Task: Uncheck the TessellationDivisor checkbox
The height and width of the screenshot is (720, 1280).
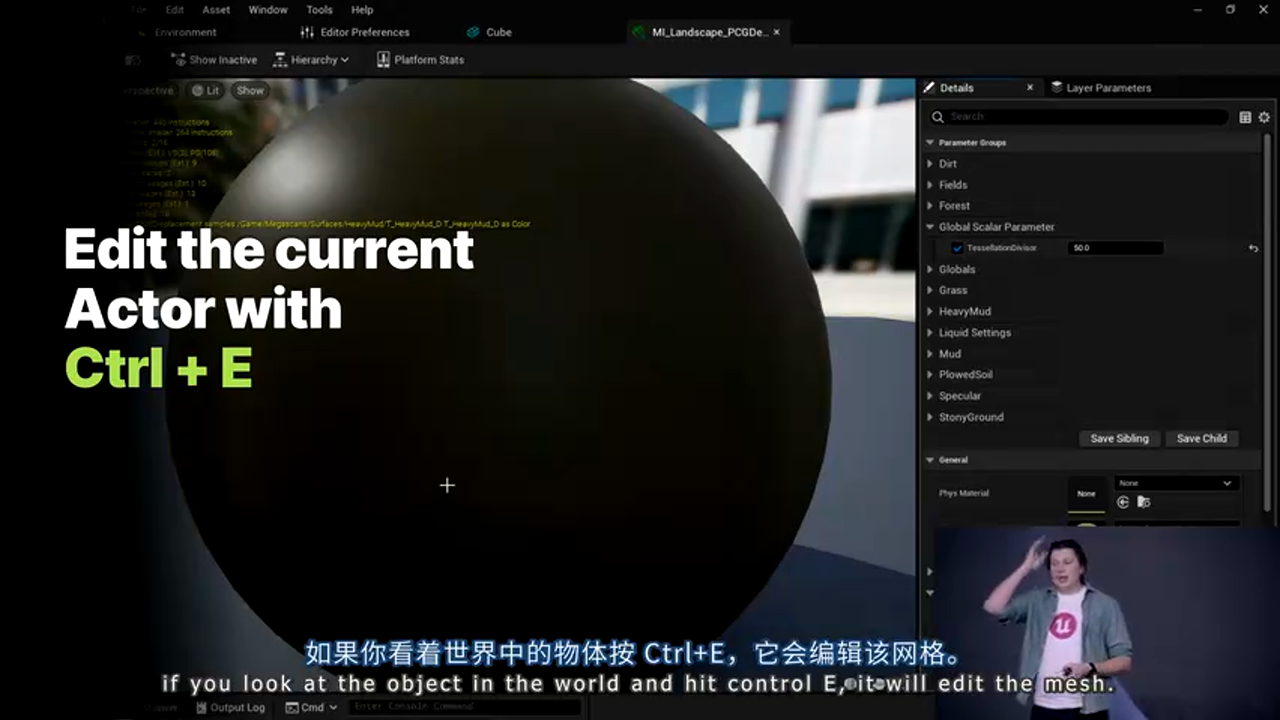Action: tap(957, 247)
